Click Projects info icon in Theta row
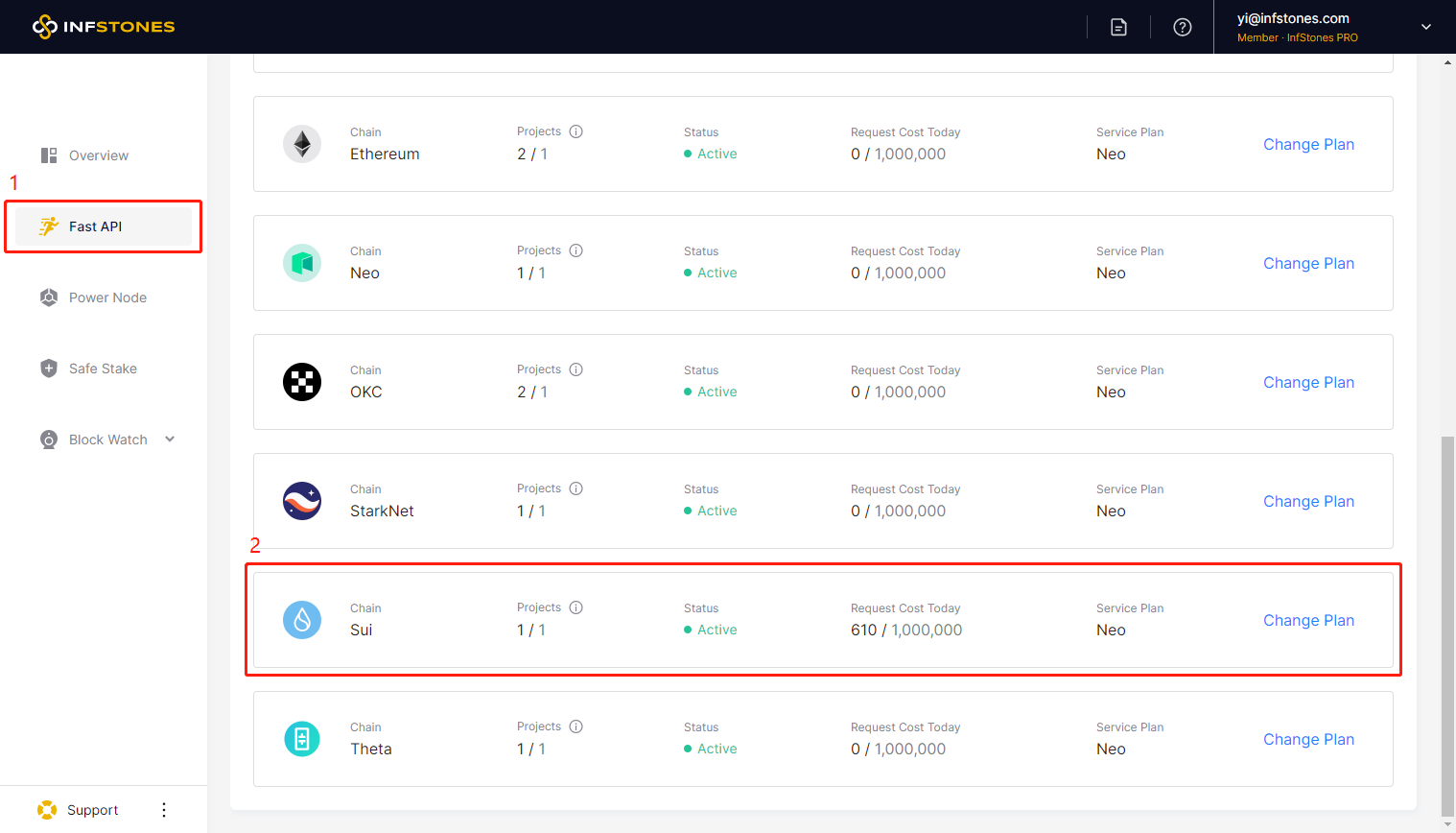Image resolution: width=1456 pixels, height=833 pixels. [x=576, y=726]
